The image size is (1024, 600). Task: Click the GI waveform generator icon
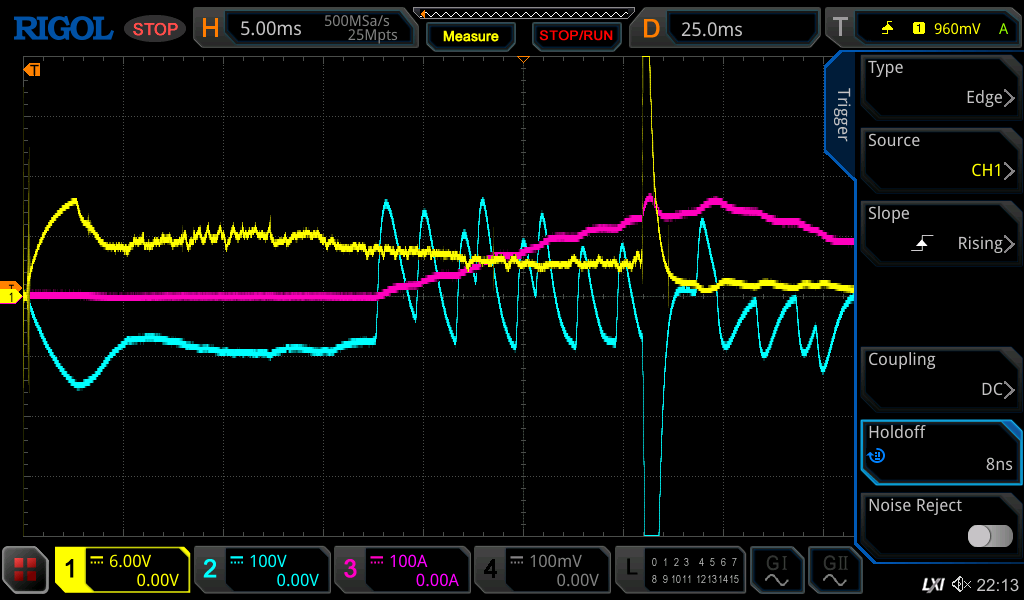coord(777,570)
